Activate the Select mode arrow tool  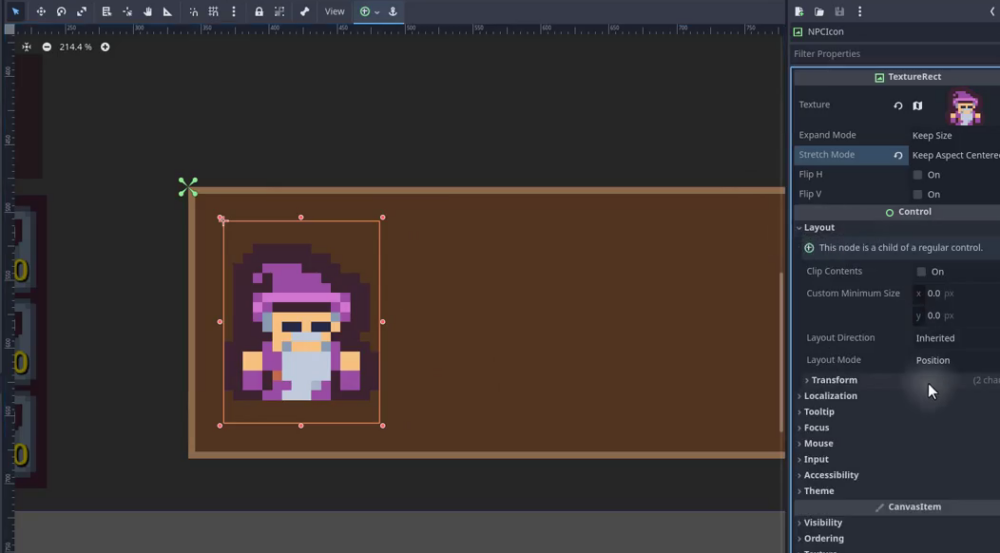point(15,11)
